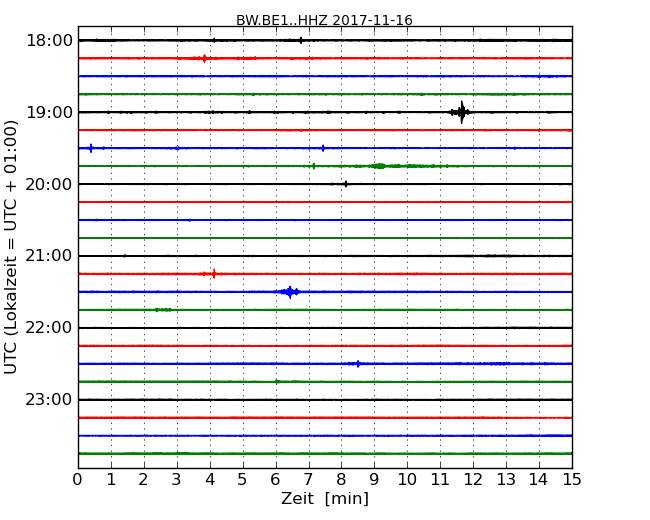650x520 pixels.
Task: Select the 22:00 y-axis tick label
Action: tap(49, 328)
